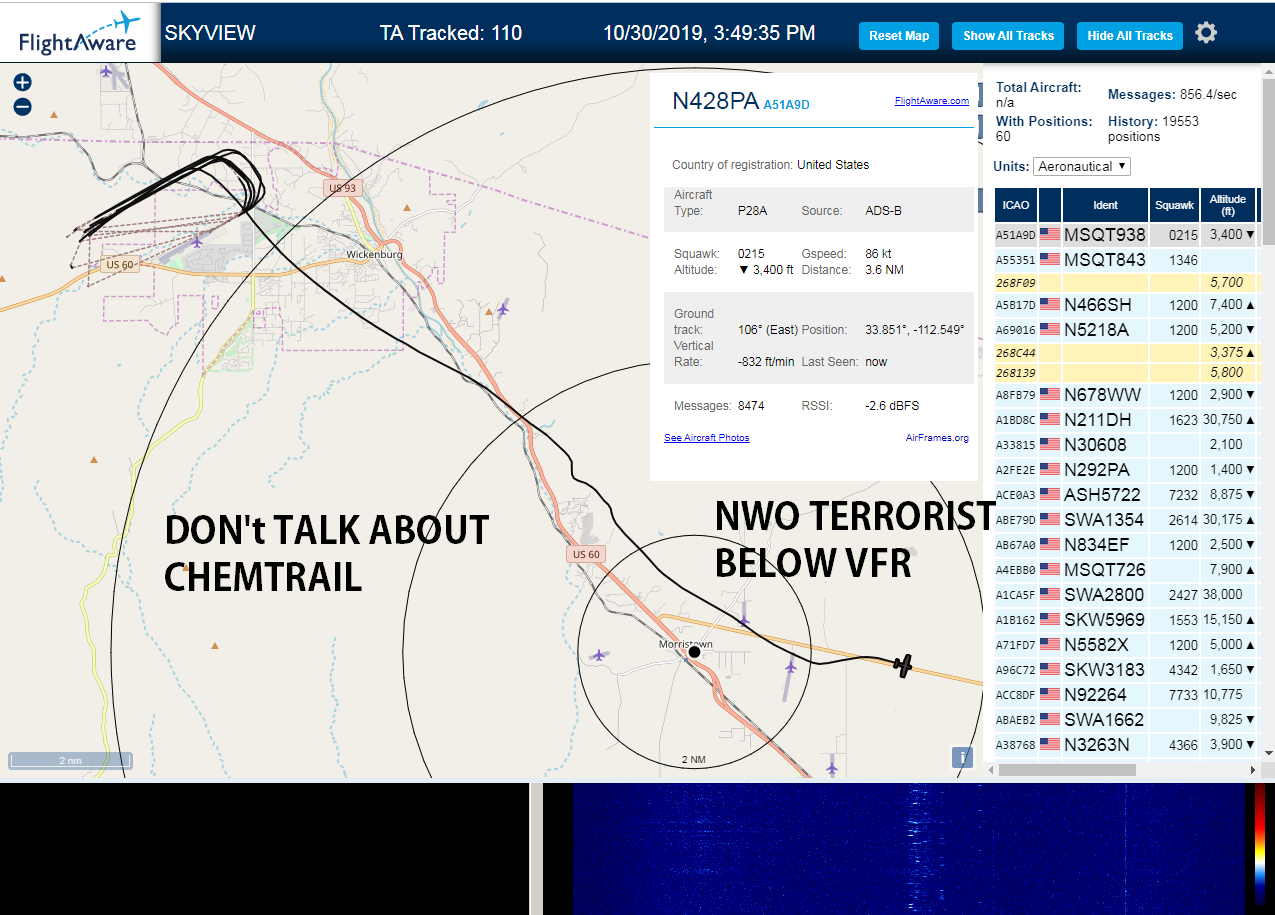Open the Units dropdown
The height and width of the screenshot is (915, 1275).
click(1082, 166)
